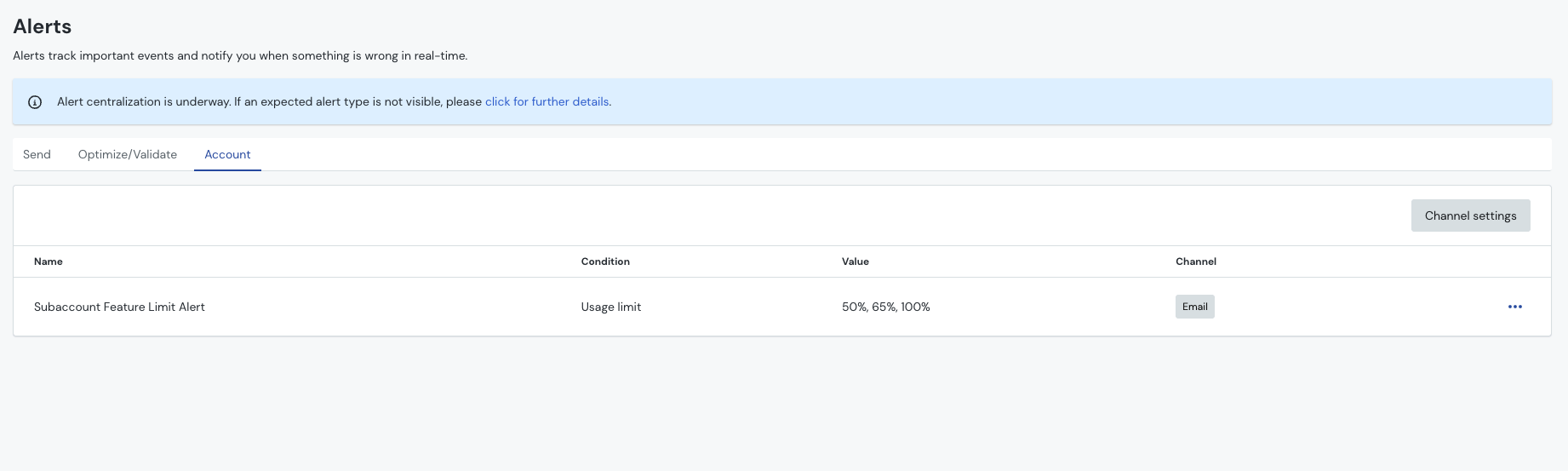
Task: Click the 'Usage limit' condition cell
Action: 611,307
